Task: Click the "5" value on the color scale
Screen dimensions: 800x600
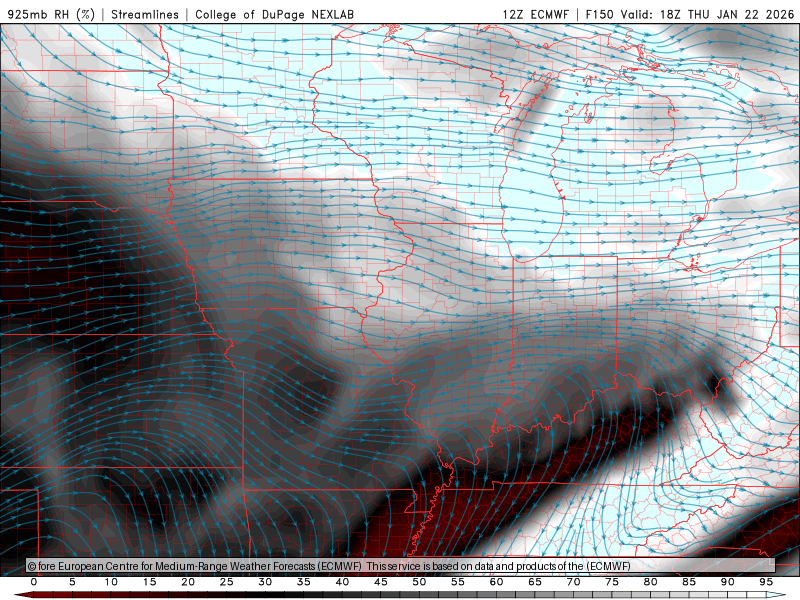Action: 72,582
